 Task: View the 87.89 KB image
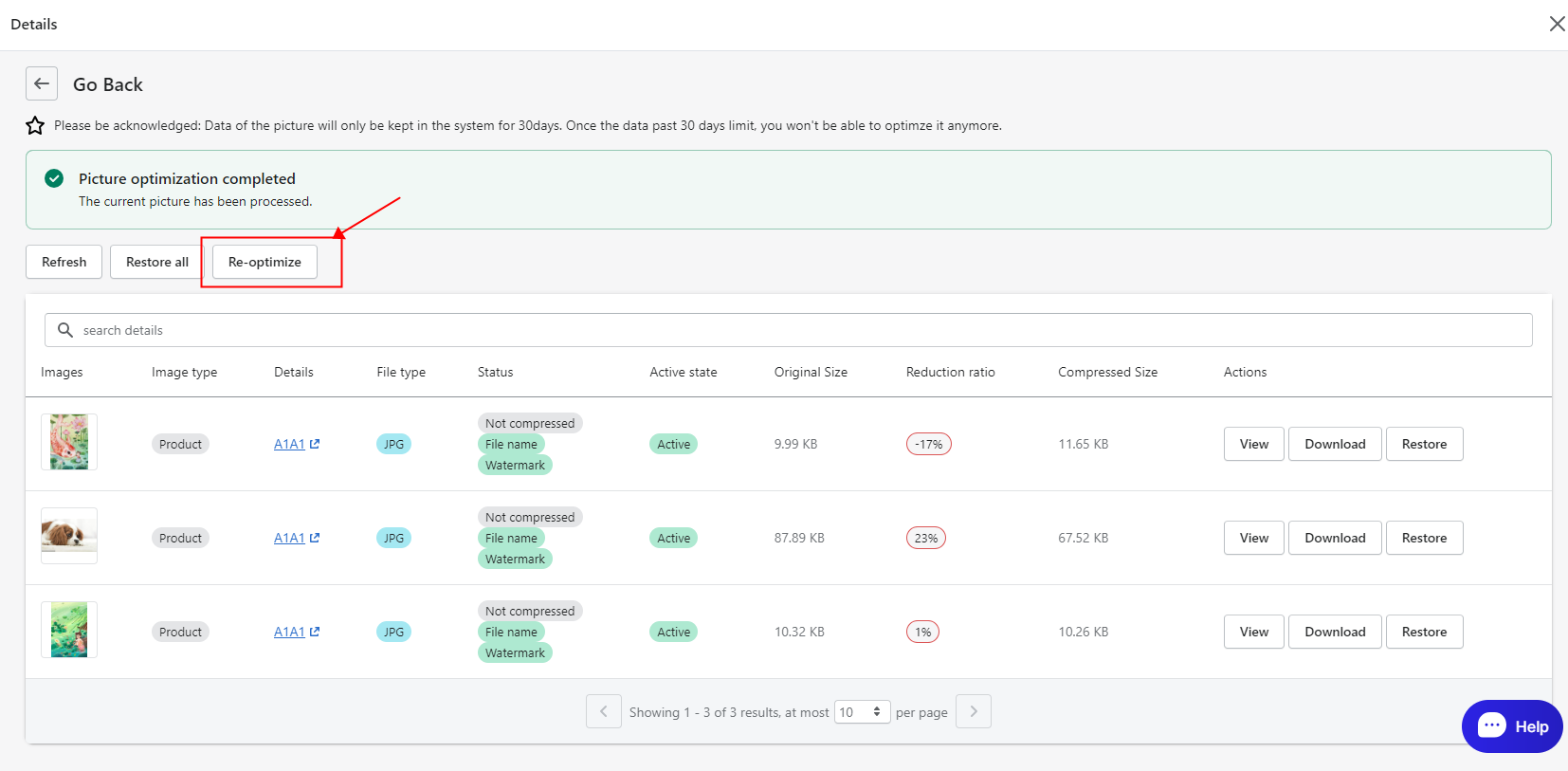tap(1254, 538)
